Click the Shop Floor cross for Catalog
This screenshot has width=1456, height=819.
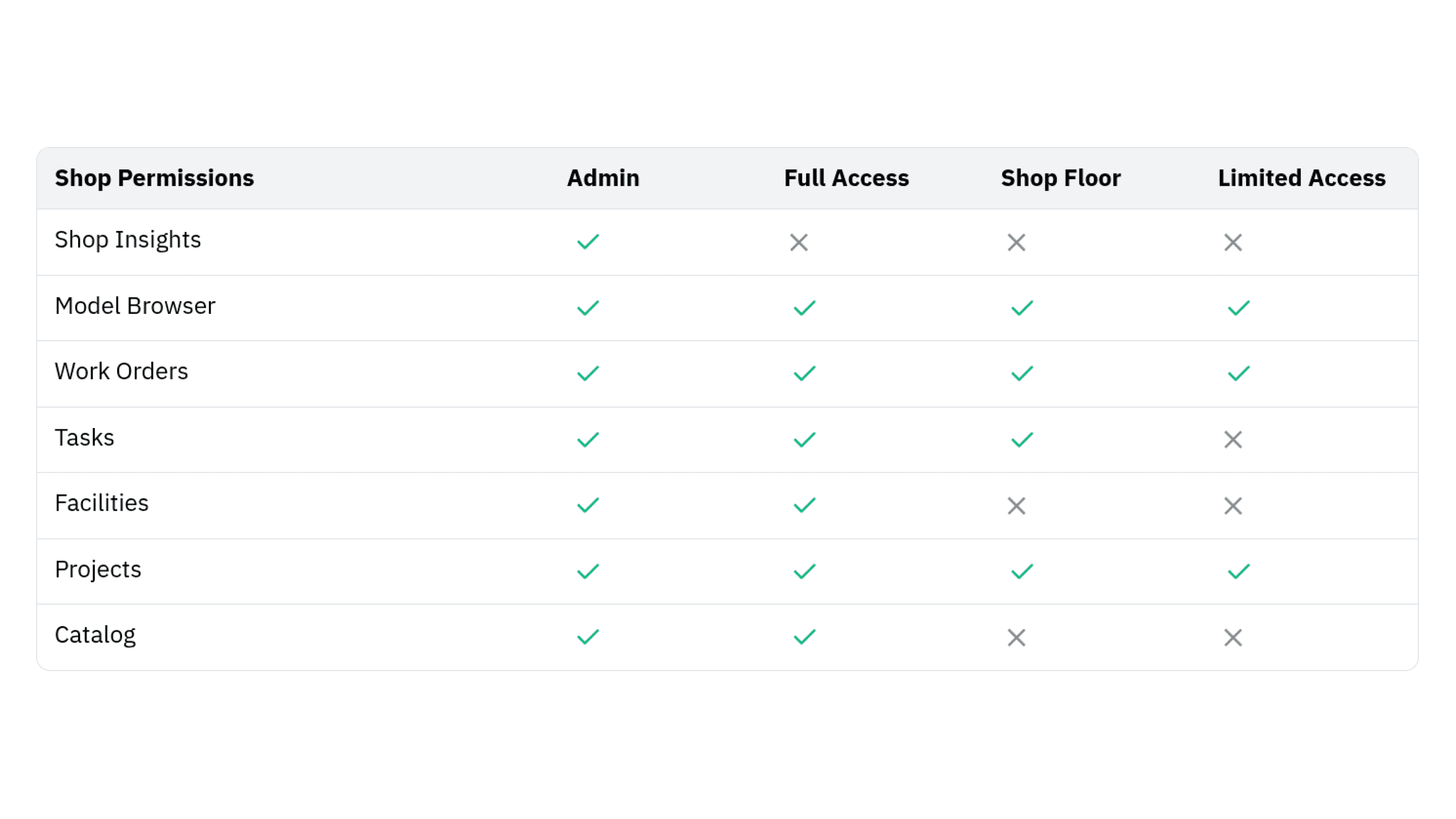tap(1016, 637)
